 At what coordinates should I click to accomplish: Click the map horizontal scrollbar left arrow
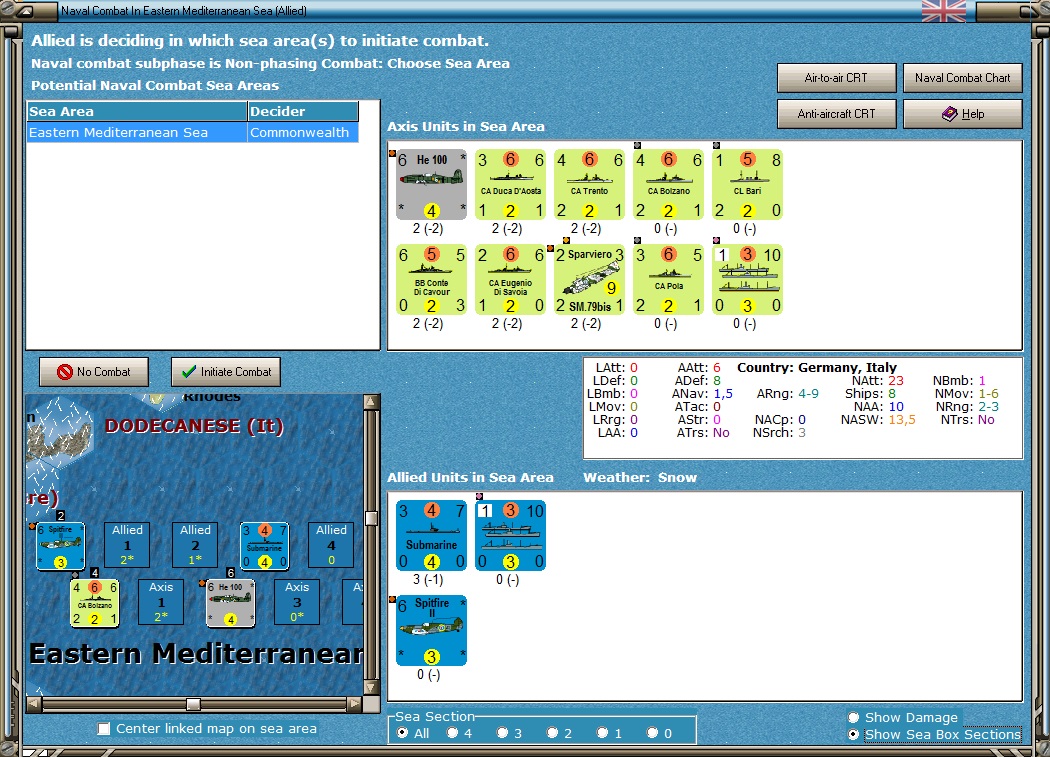click(x=34, y=704)
